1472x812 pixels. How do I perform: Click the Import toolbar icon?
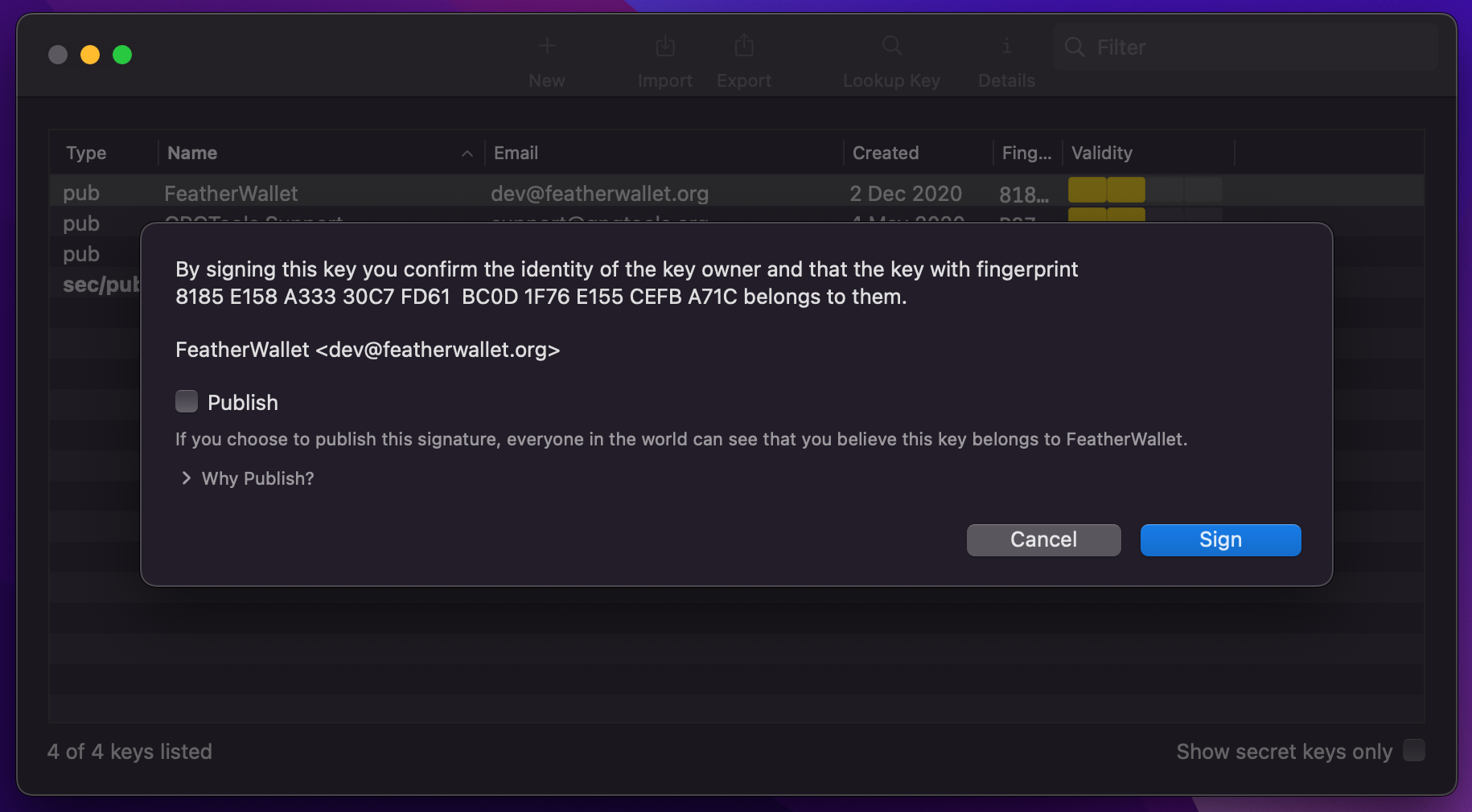665,46
